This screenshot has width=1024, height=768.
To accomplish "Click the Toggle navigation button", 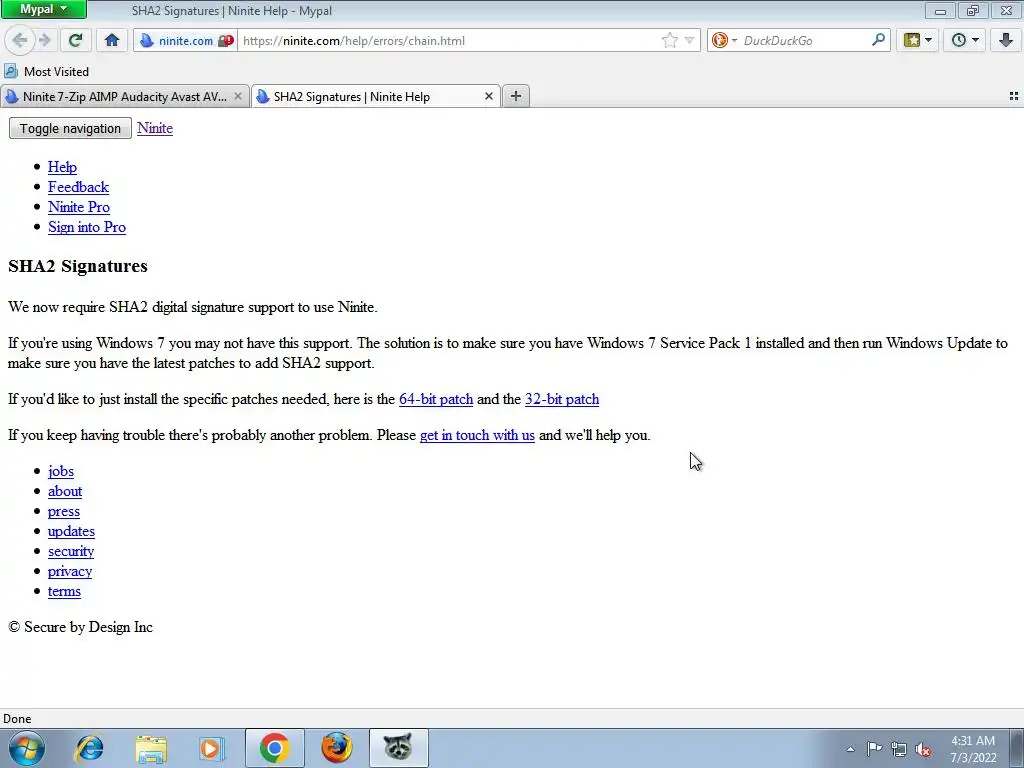I will click(x=70, y=128).
